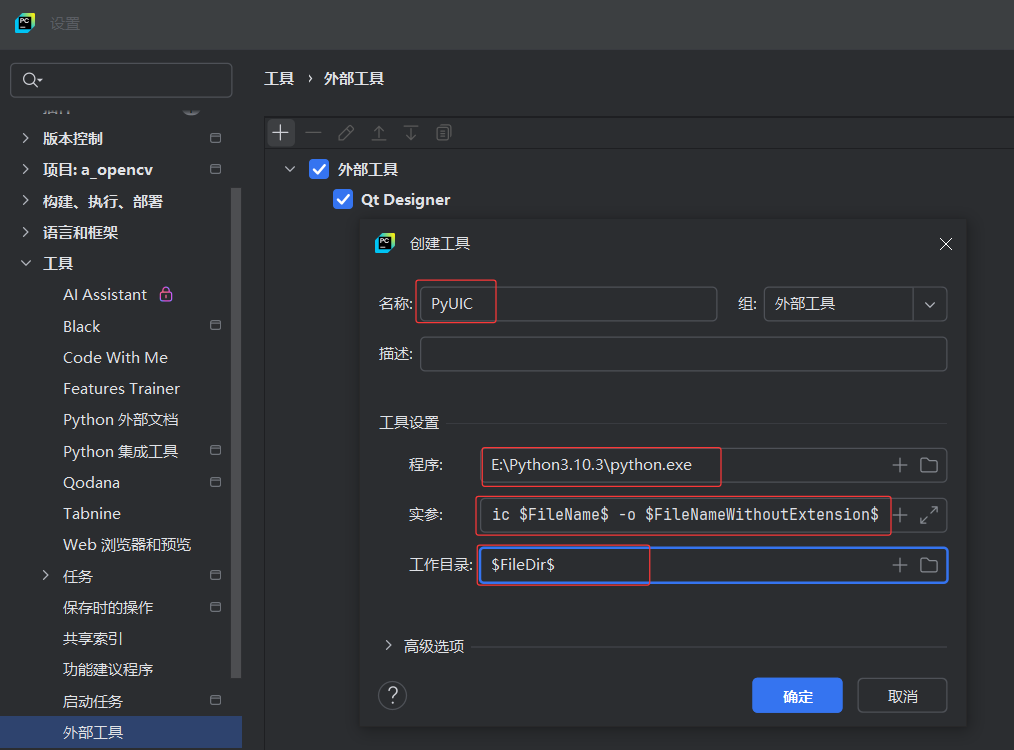The width and height of the screenshot is (1014, 750).
Task: Click the Copy tool icon in toolbar
Action: [x=444, y=133]
